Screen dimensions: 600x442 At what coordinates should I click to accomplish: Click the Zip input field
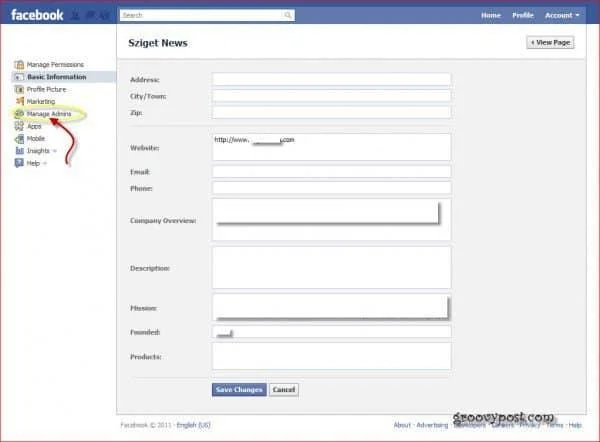coord(331,113)
